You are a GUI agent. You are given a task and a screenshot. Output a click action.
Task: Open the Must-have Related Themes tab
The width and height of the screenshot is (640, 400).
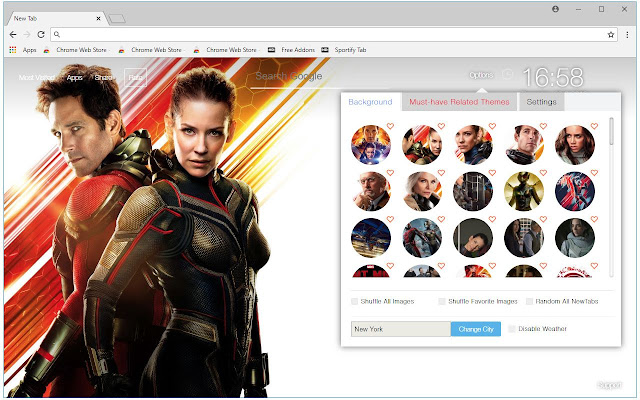[x=460, y=102]
